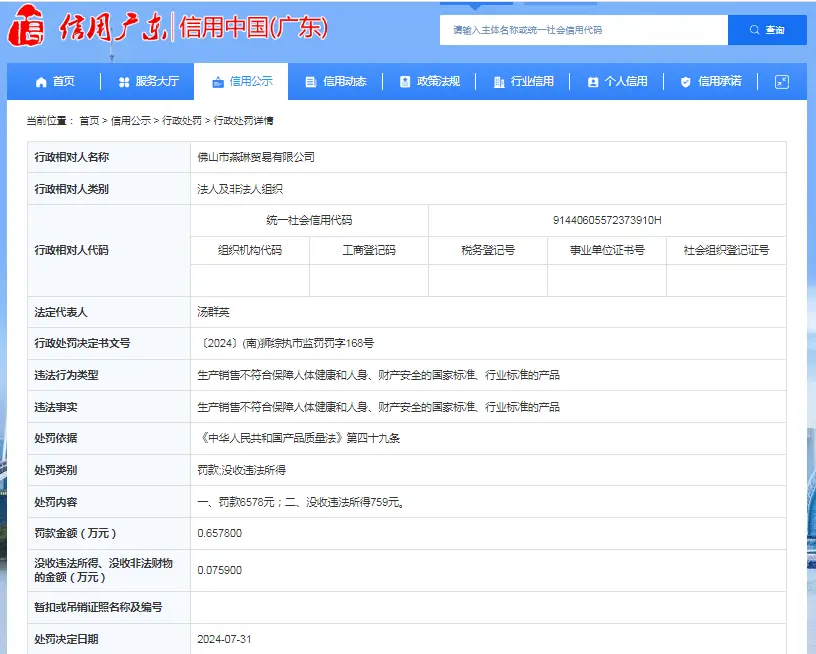Open the 个人信用 navigation tab
The width and height of the screenshot is (816, 654).
pos(617,81)
